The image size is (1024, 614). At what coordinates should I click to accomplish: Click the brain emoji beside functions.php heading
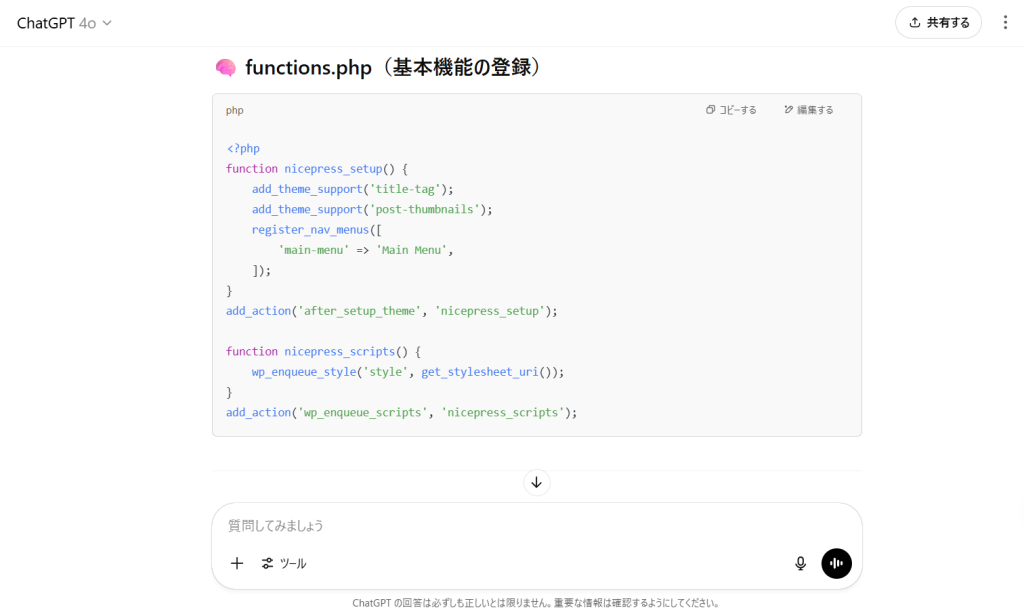[226, 68]
